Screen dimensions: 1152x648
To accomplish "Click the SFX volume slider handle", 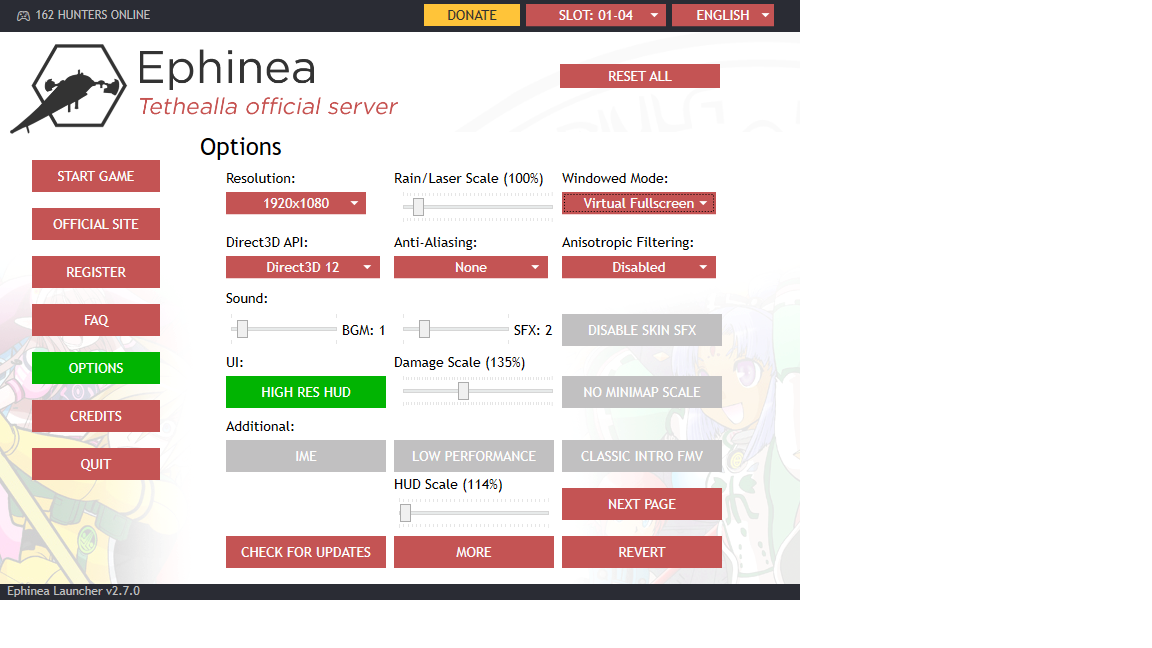I will pyautogui.click(x=424, y=329).
